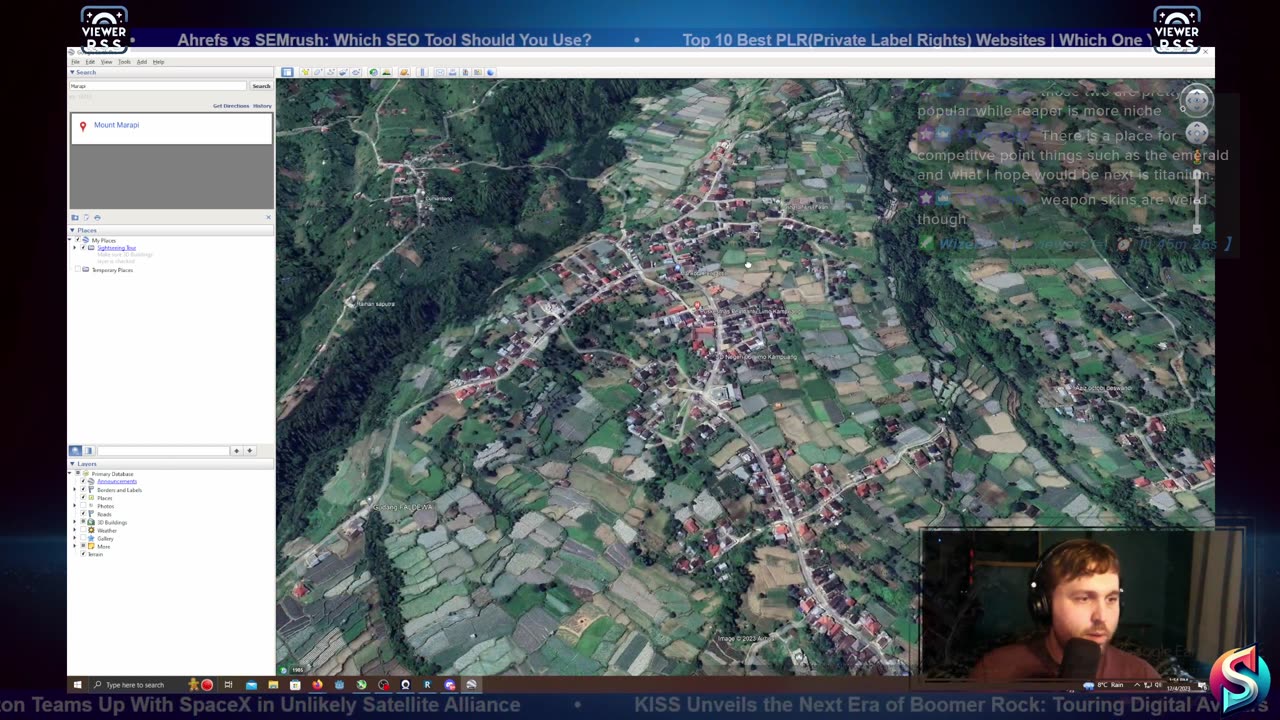Select the Add Image Overlay tool
This screenshot has height=720, width=1280.
click(343, 72)
